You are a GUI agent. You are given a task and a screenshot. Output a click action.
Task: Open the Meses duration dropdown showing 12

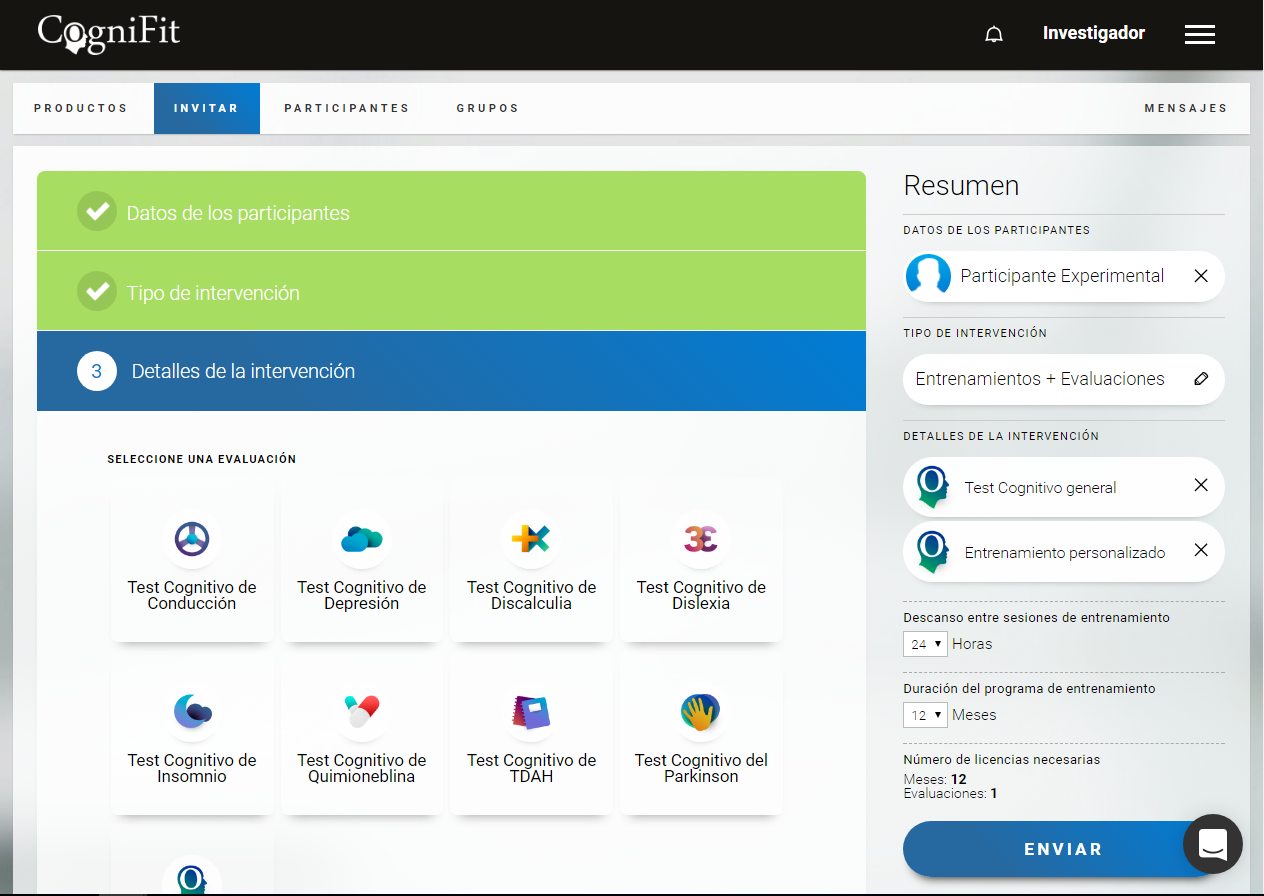tap(926, 715)
